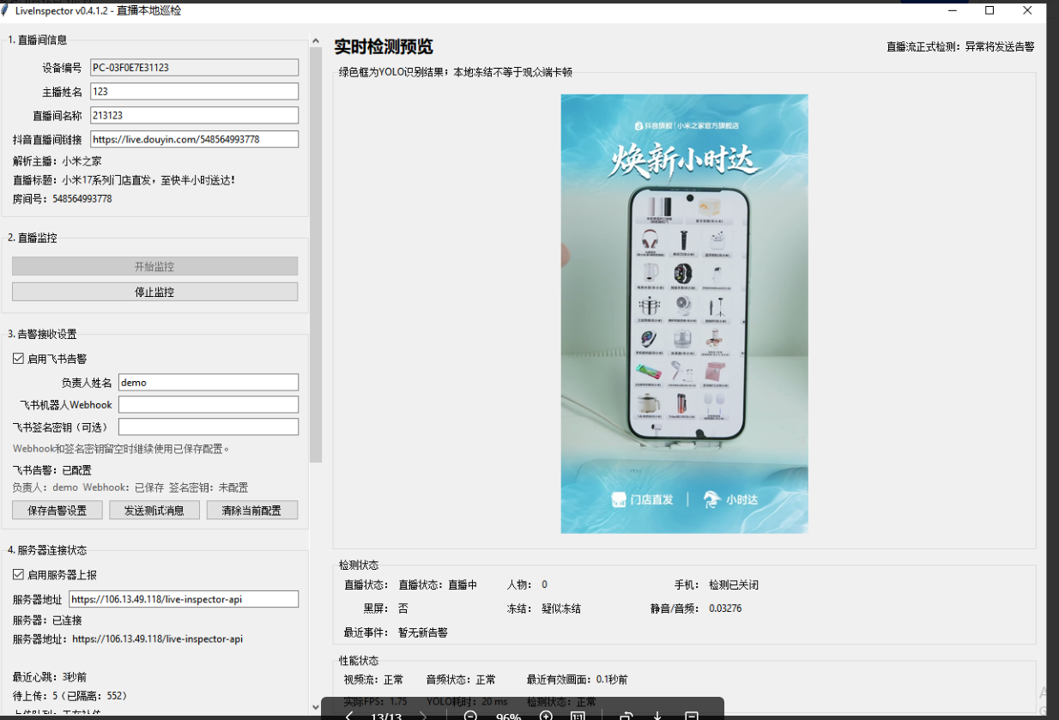This screenshot has height=720, width=1059.
Task: Click the 实时检测预览 heading
Action: pos(384,47)
